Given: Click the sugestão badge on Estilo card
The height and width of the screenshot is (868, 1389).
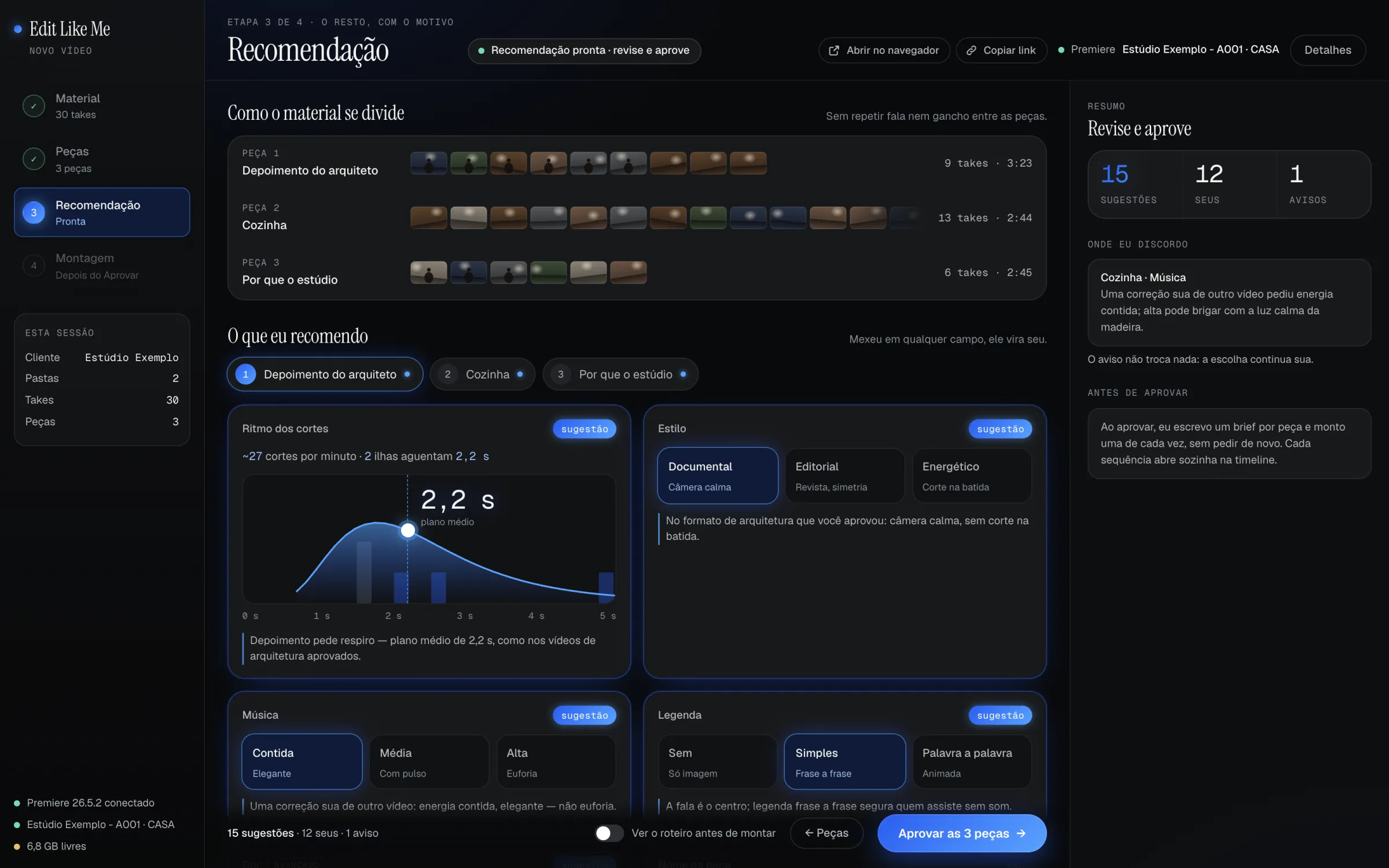Looking at the screenshot, I should coord(1000,429).
